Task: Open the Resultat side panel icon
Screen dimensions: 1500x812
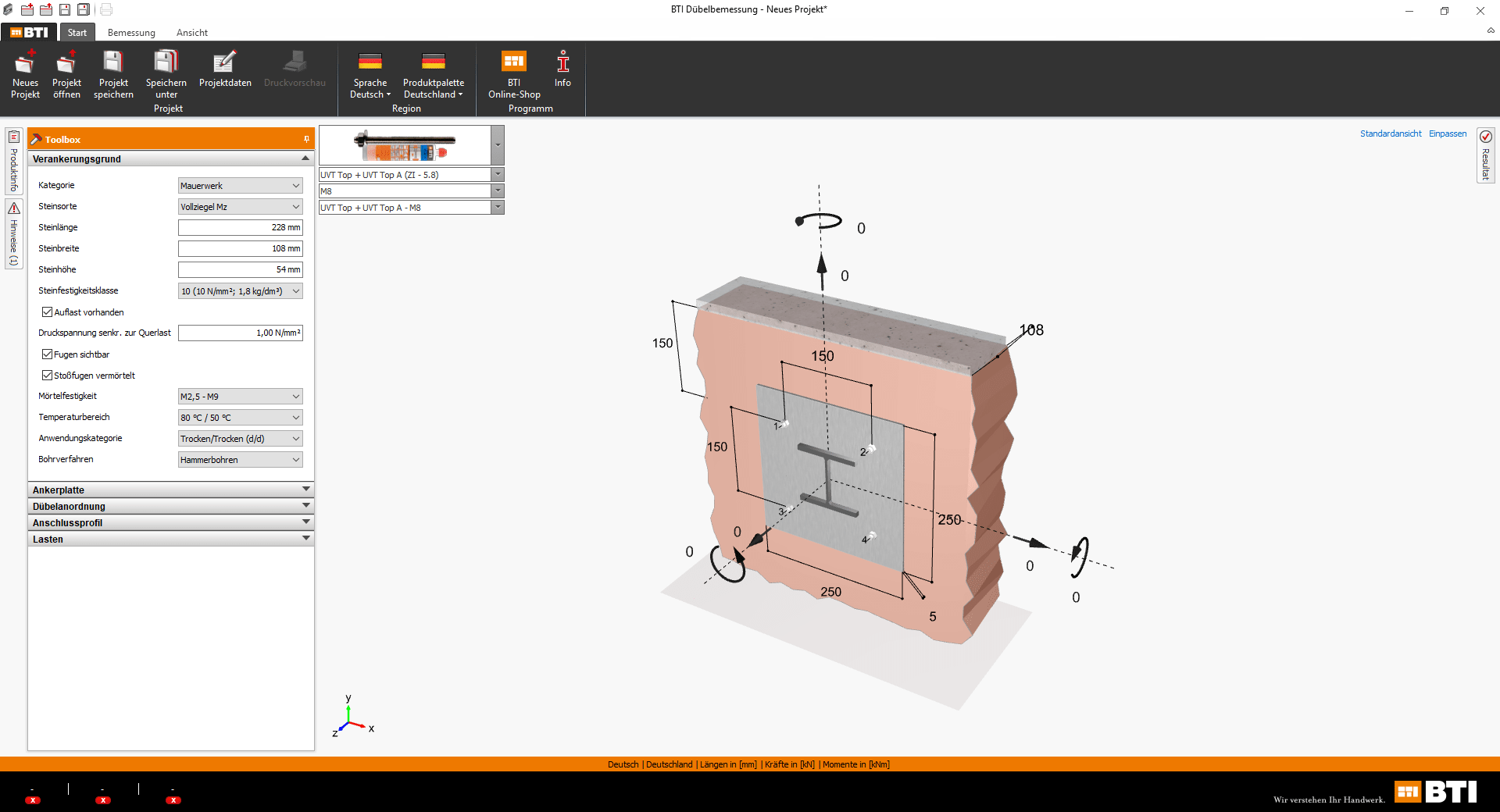Action: [x=1485, y=137]
